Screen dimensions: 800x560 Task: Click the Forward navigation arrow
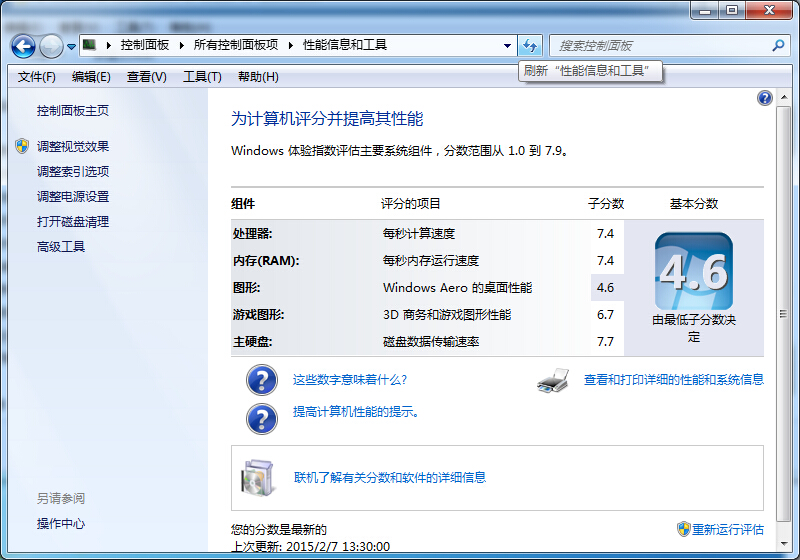tap(51, 46)
